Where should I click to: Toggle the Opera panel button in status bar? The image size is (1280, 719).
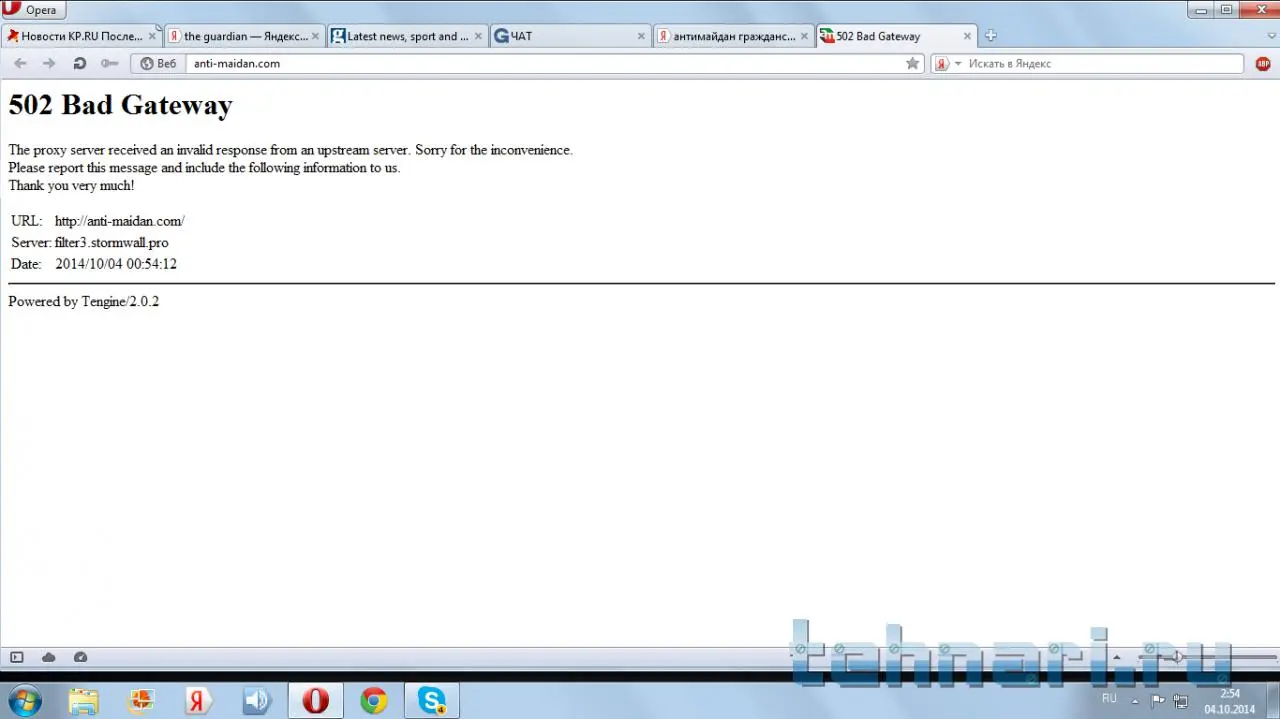pos(17,657)
